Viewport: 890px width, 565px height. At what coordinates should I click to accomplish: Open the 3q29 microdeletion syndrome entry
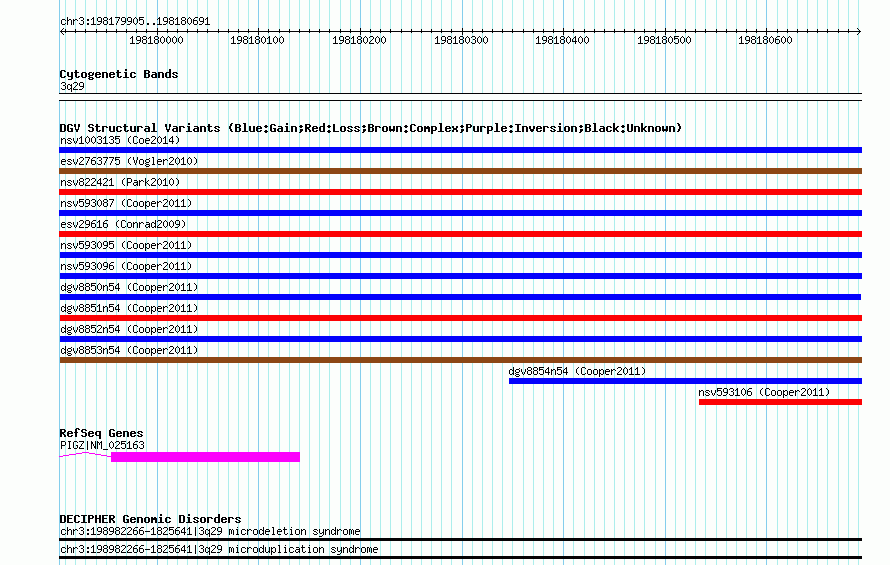click(210, 532)
